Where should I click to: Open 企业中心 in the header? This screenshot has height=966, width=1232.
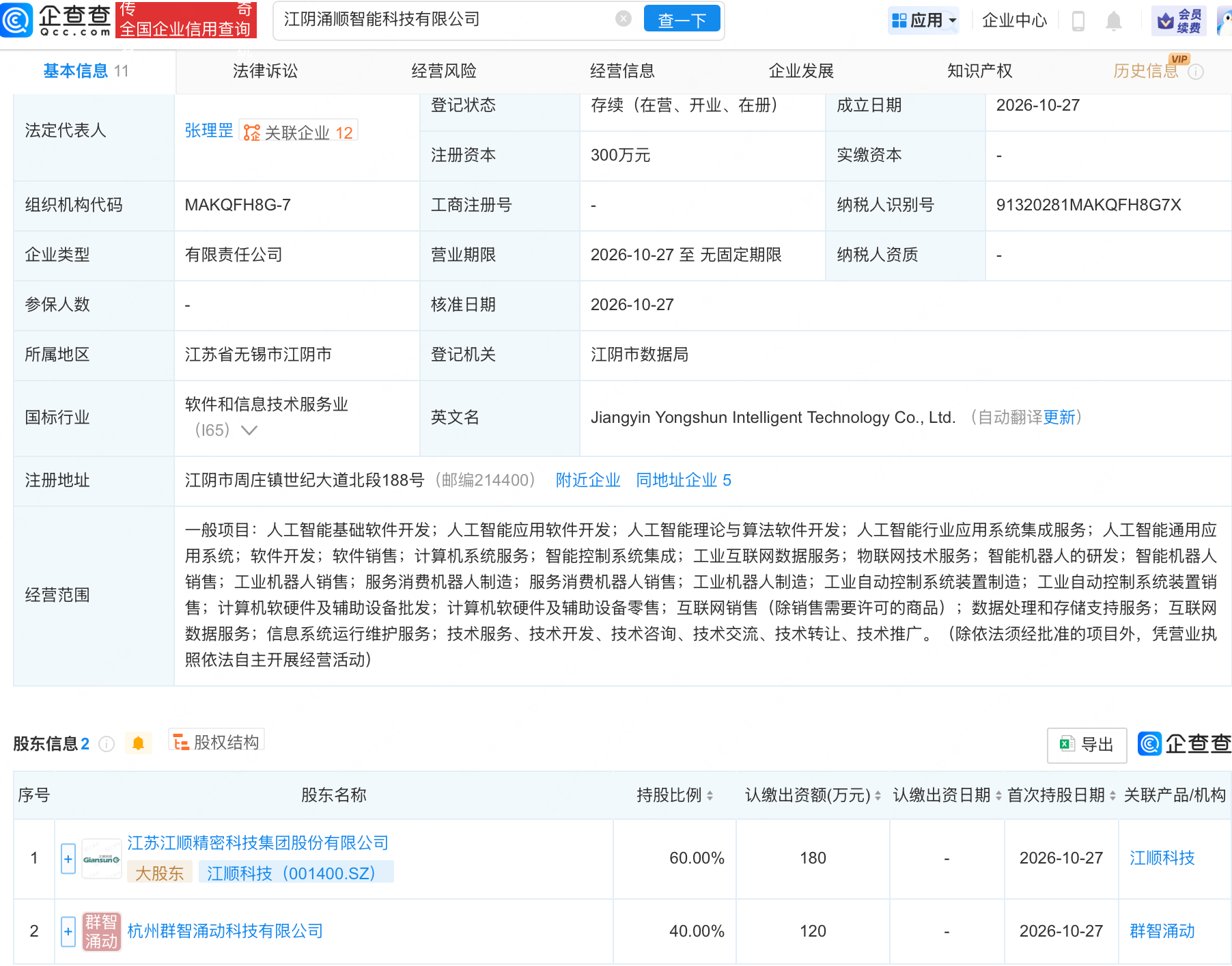1014,20
